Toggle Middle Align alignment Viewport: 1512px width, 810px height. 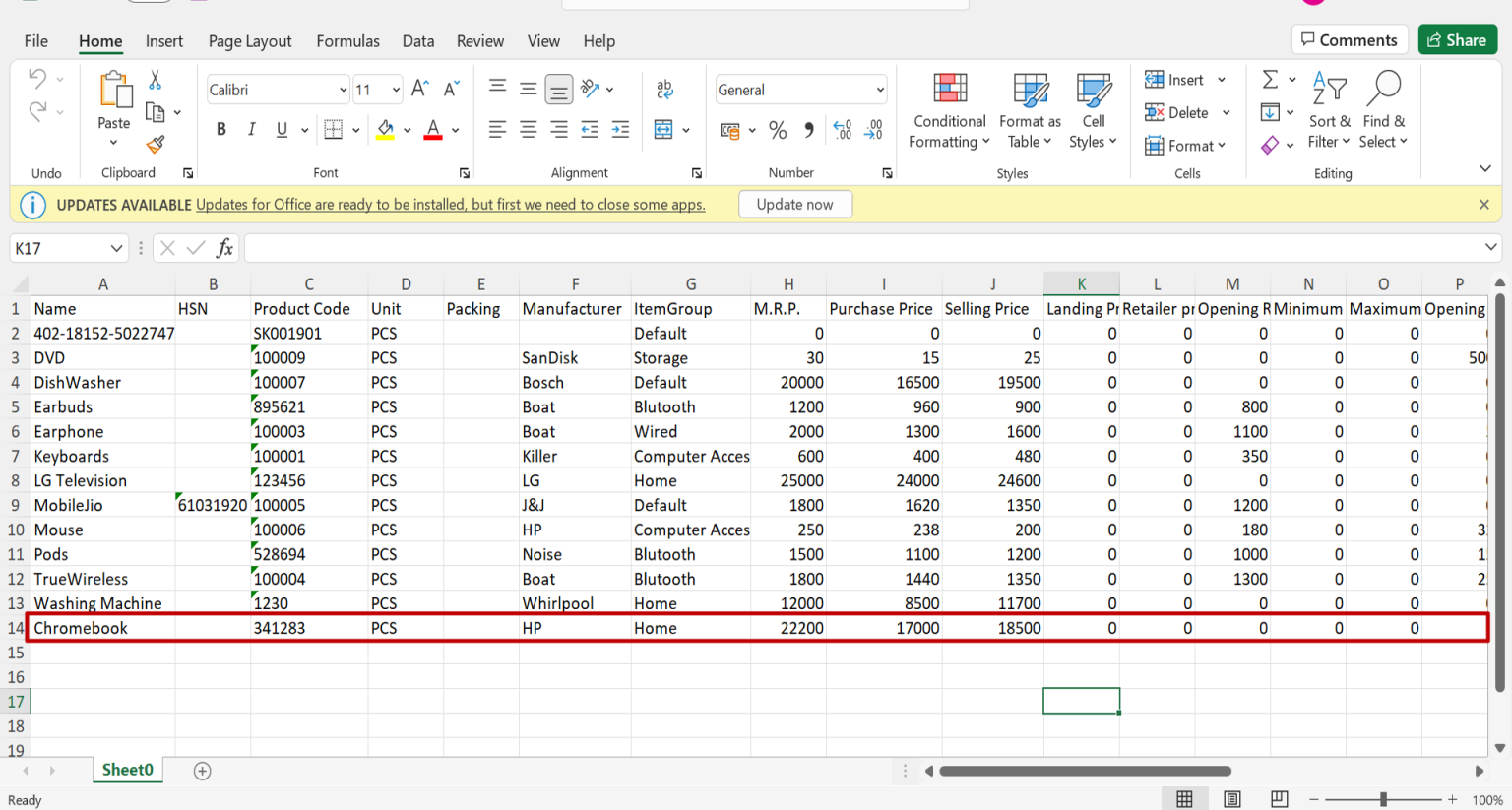tap(529, 89)
